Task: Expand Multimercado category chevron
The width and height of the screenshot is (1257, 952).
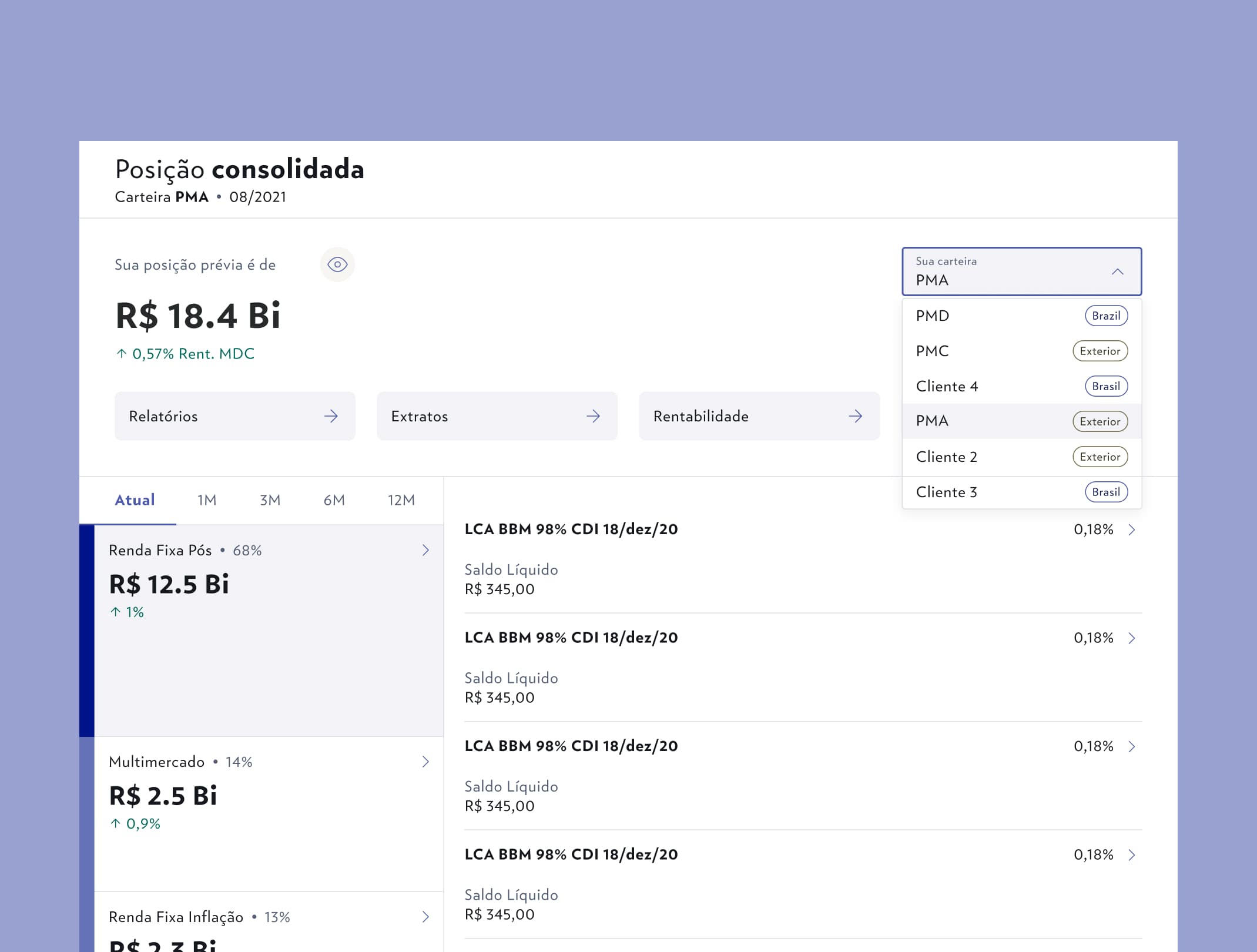Action: [x=425, y=762]
